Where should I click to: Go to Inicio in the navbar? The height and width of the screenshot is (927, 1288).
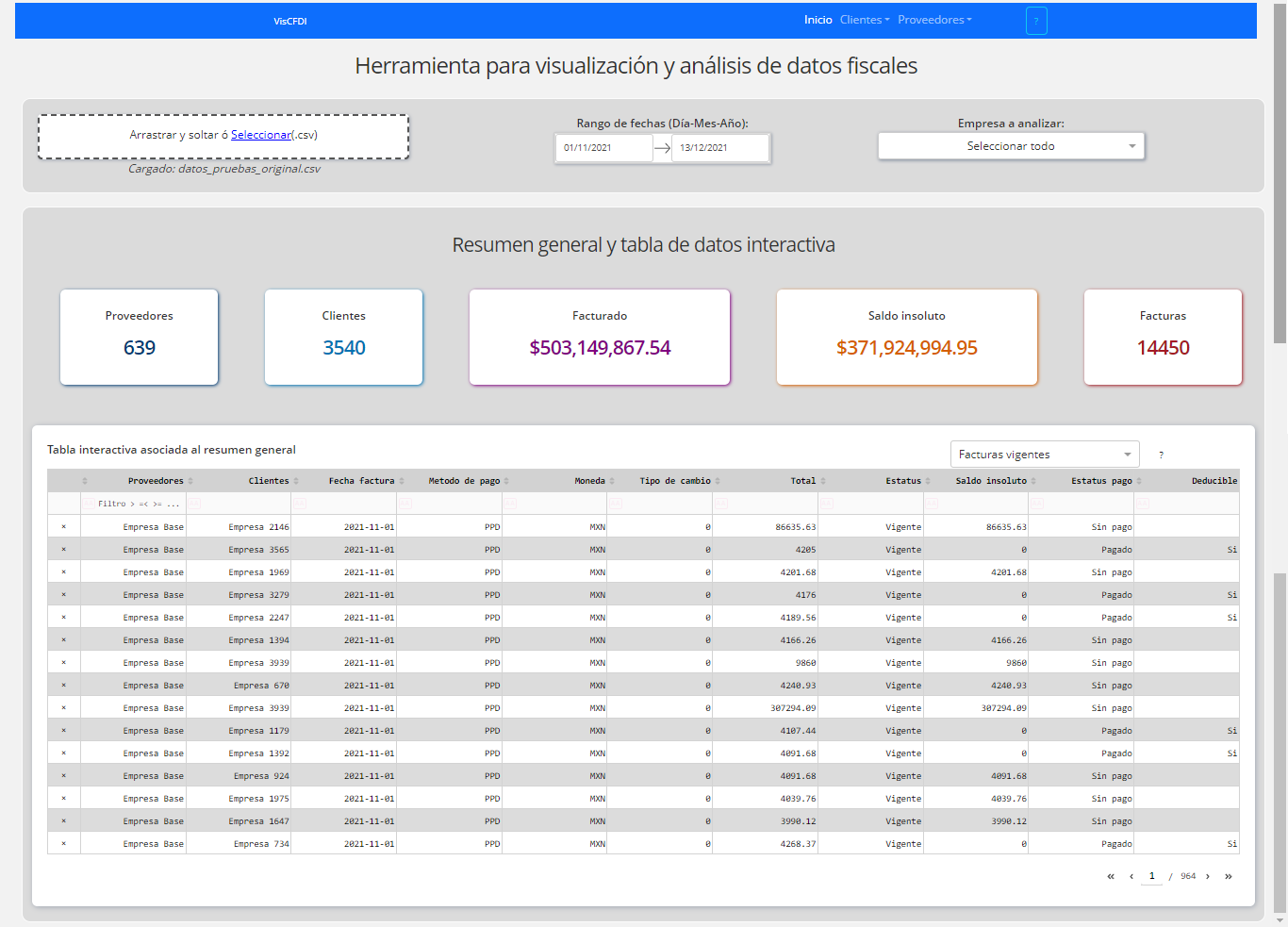click(x=818, y=20)
